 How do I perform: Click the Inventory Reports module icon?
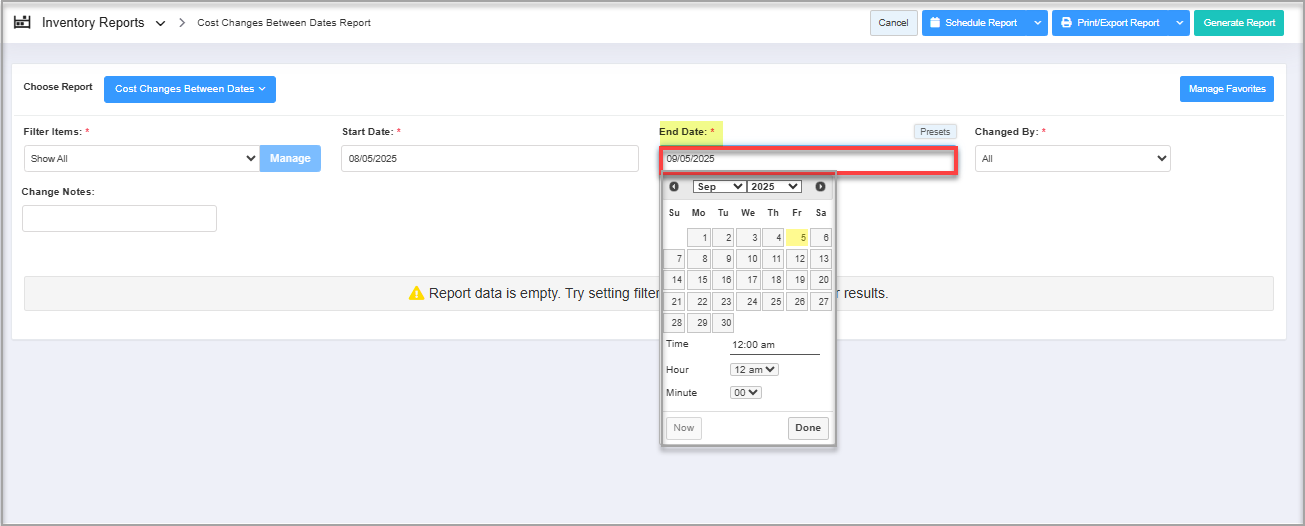22,22
